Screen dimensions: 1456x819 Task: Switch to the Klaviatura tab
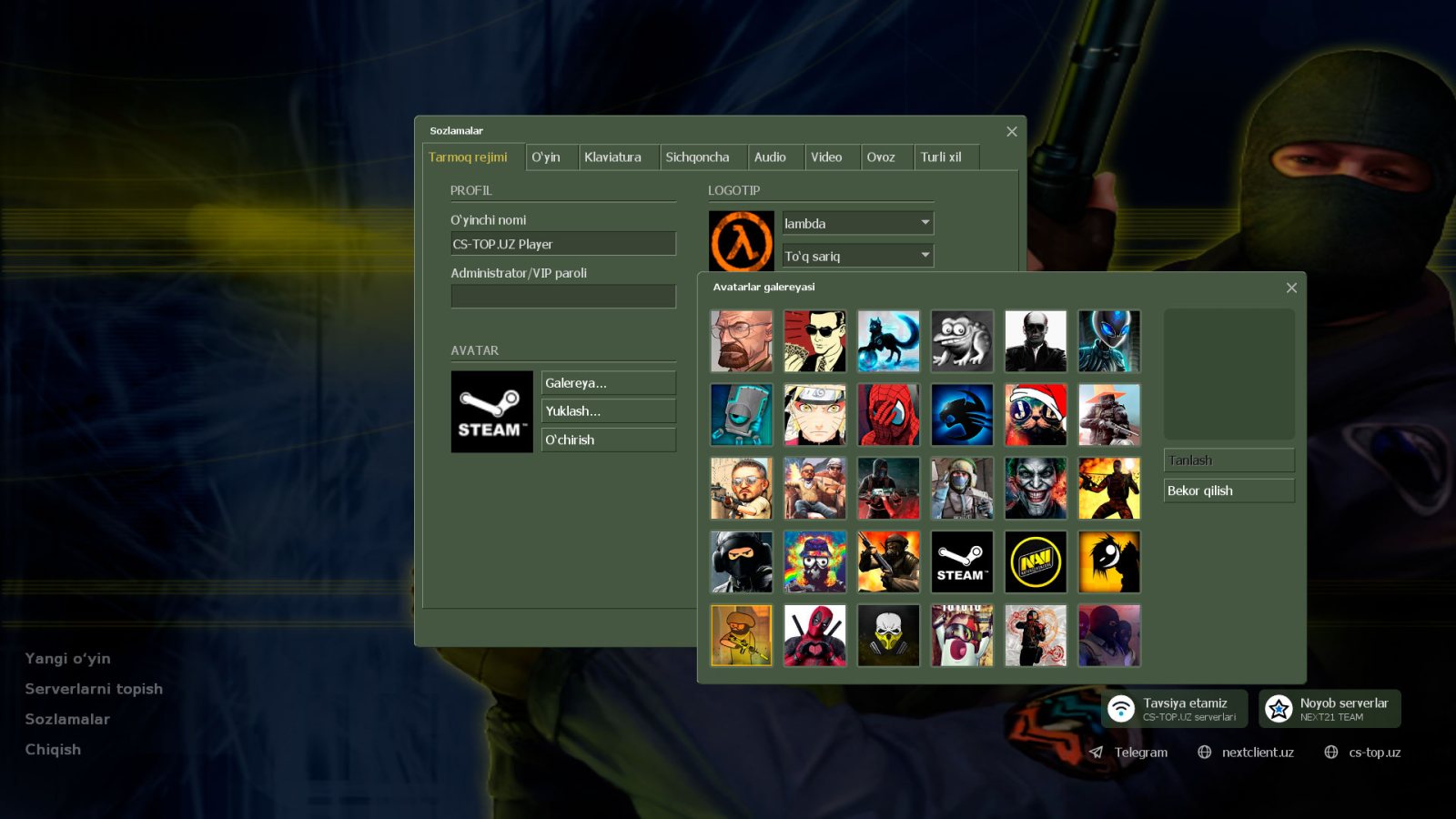[612, 157]
